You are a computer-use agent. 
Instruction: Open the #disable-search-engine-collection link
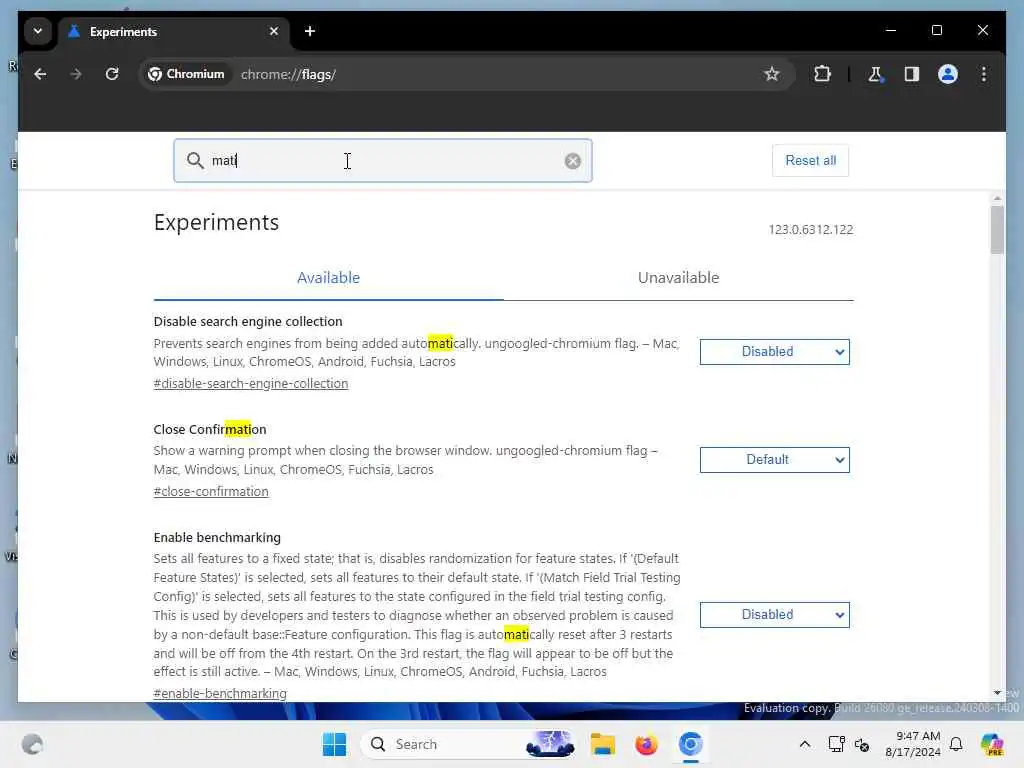[251, 383]
